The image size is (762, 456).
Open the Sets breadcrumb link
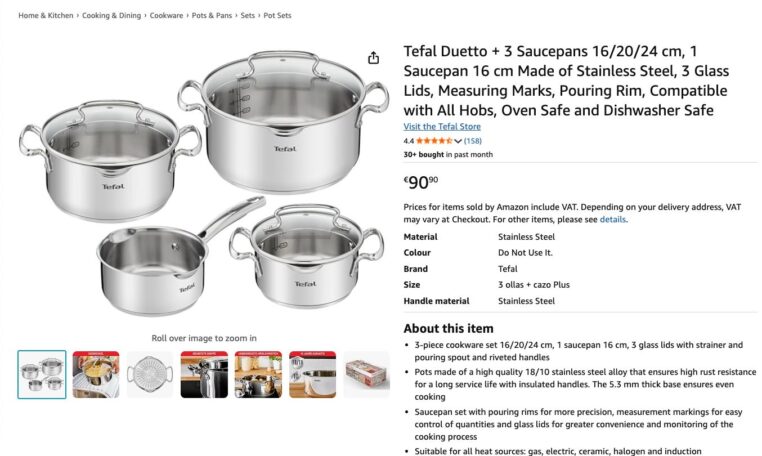tap(247, 16)
